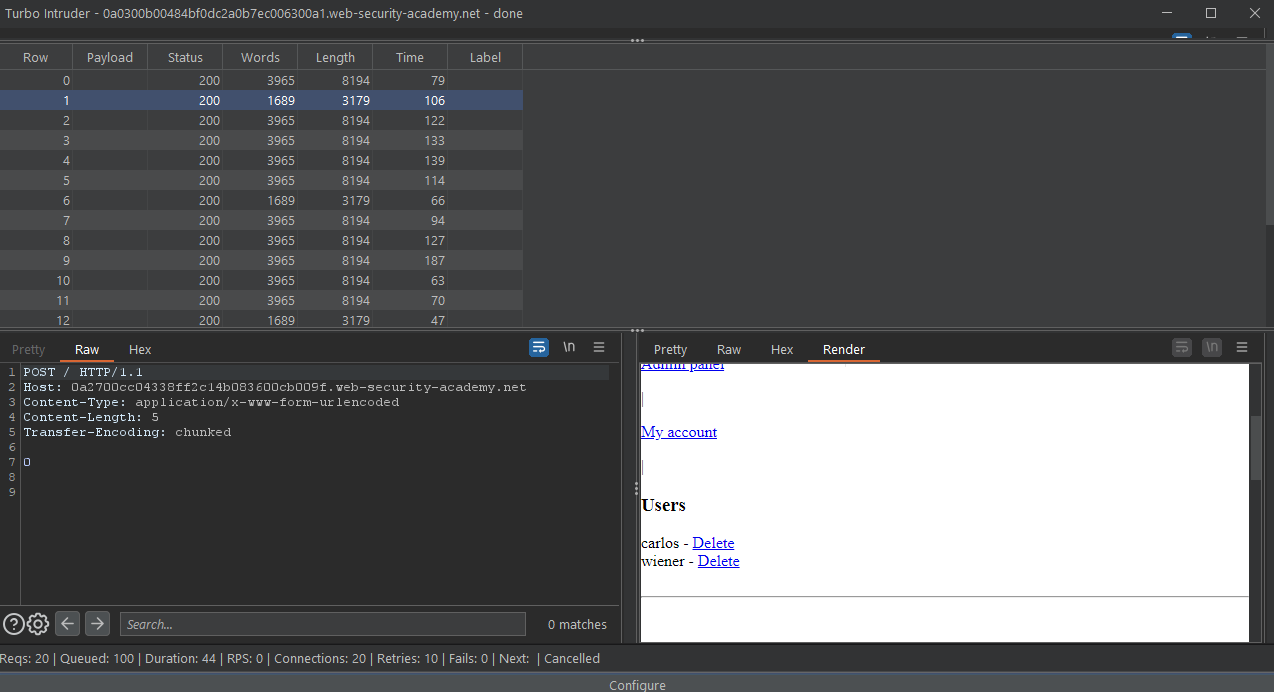Screen dimensions: 1274x692
Task: Open the My account link
Action: (678, 432)
